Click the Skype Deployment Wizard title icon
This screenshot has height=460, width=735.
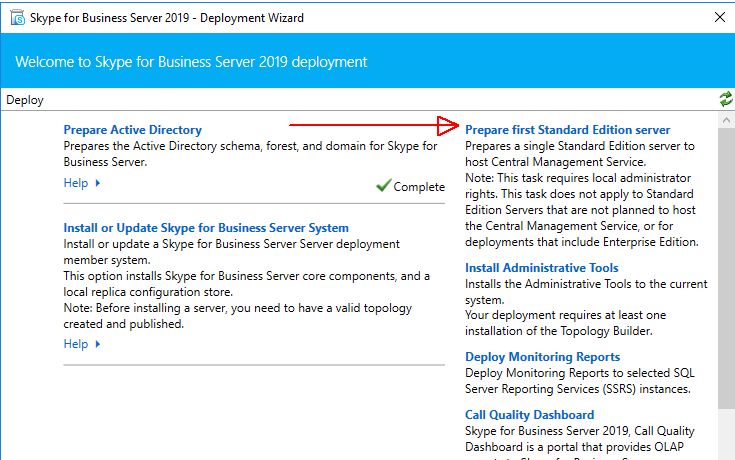pyautogui.click(x=17, y=18)
